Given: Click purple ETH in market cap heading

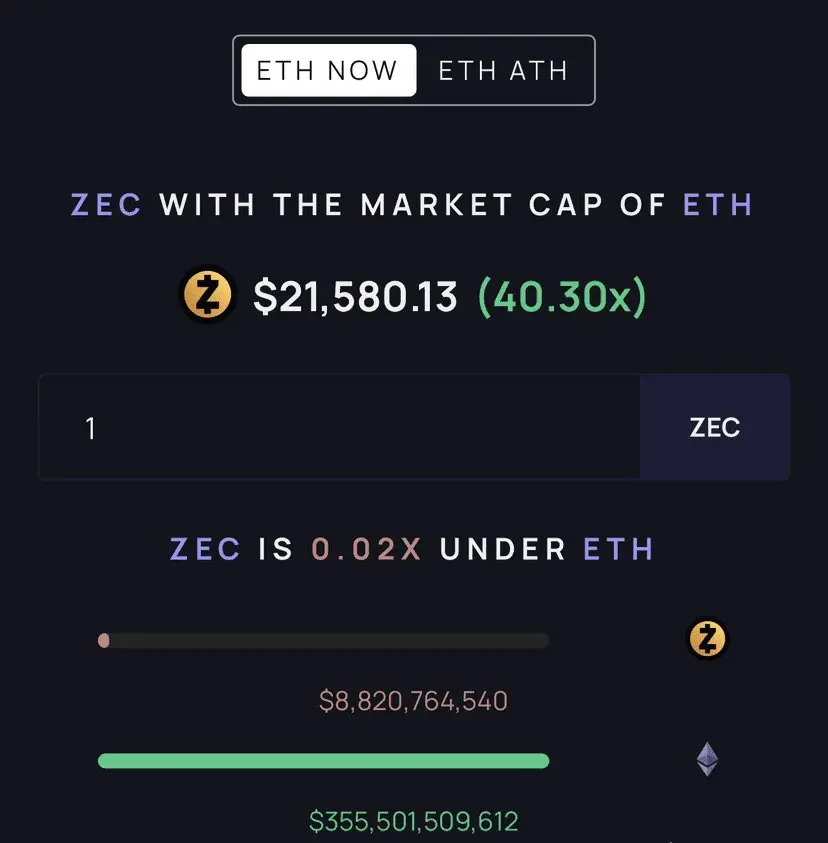Looking at the screenshot, I should tap(718, 205).
